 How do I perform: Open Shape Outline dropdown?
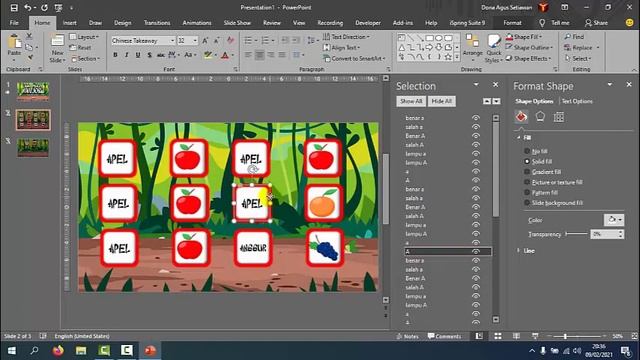(x=529, y=47)
